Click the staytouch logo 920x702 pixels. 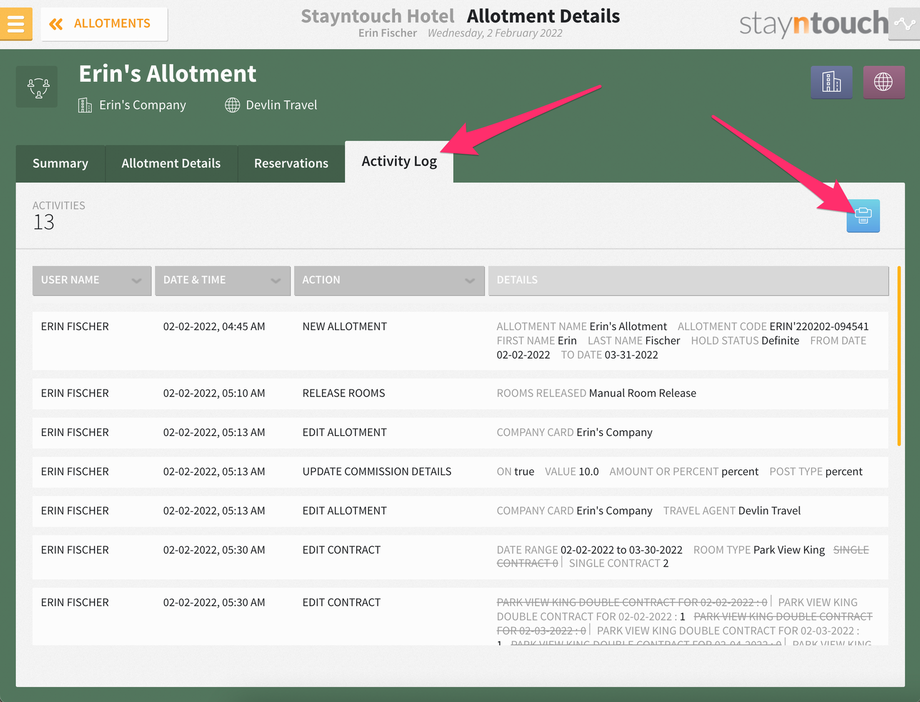[814, 24]
